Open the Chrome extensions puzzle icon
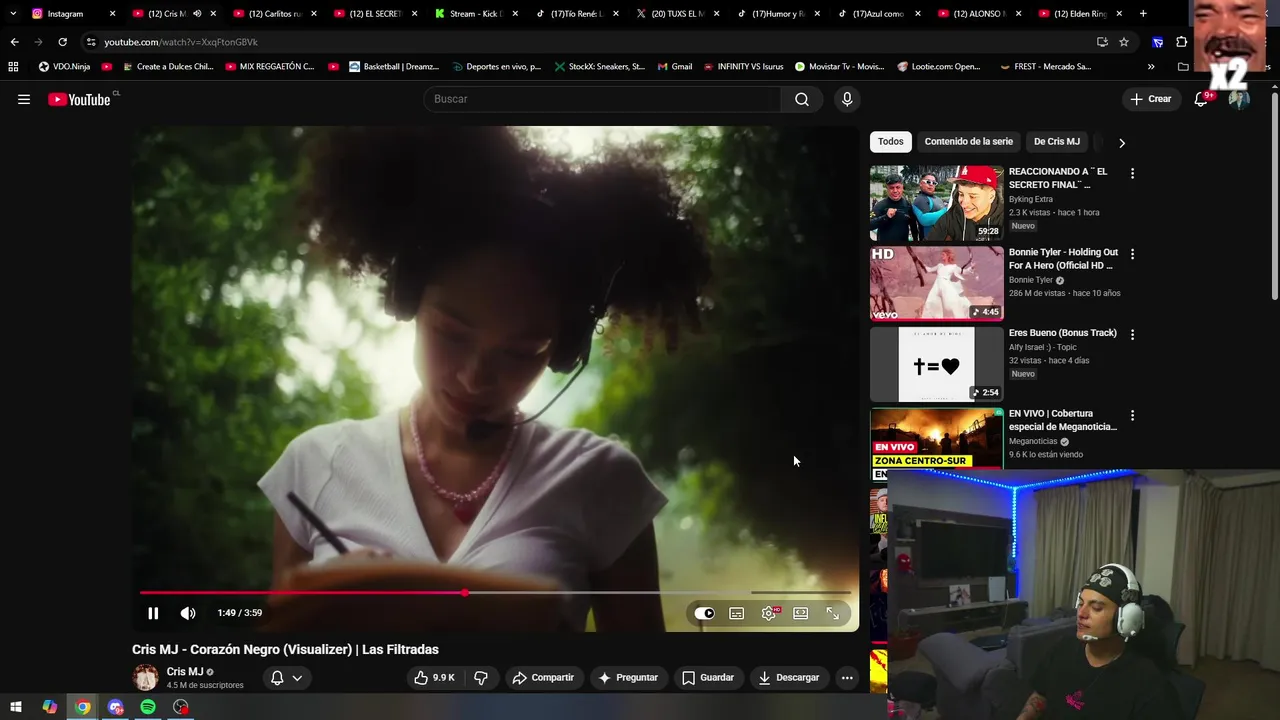The width and height of the screenshot is (1280, 720). 1182,42
